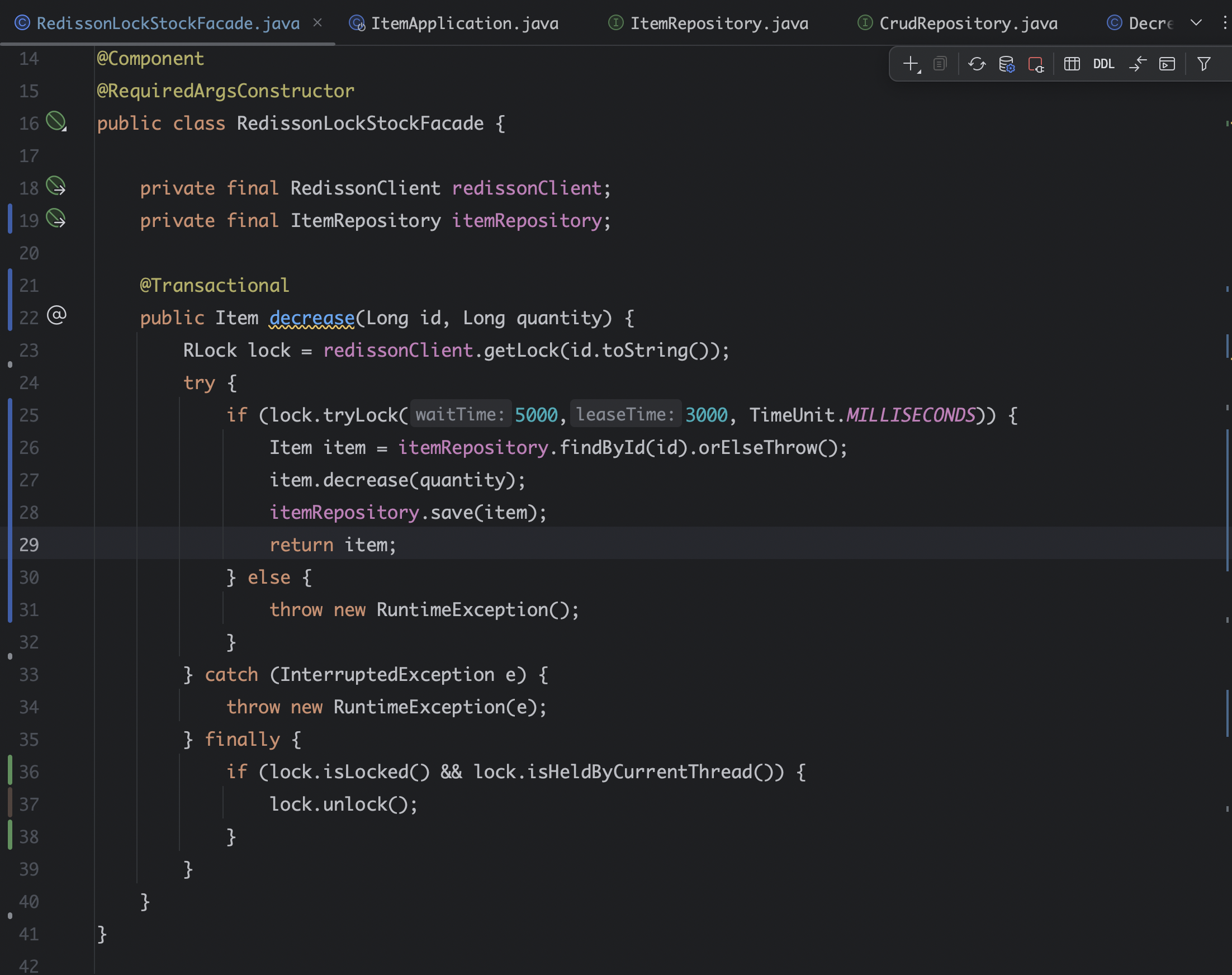Click the Jump to Query Console icon
Image resolution: width=1232 pixels, height=975 pixels.
pos(1167,64)
